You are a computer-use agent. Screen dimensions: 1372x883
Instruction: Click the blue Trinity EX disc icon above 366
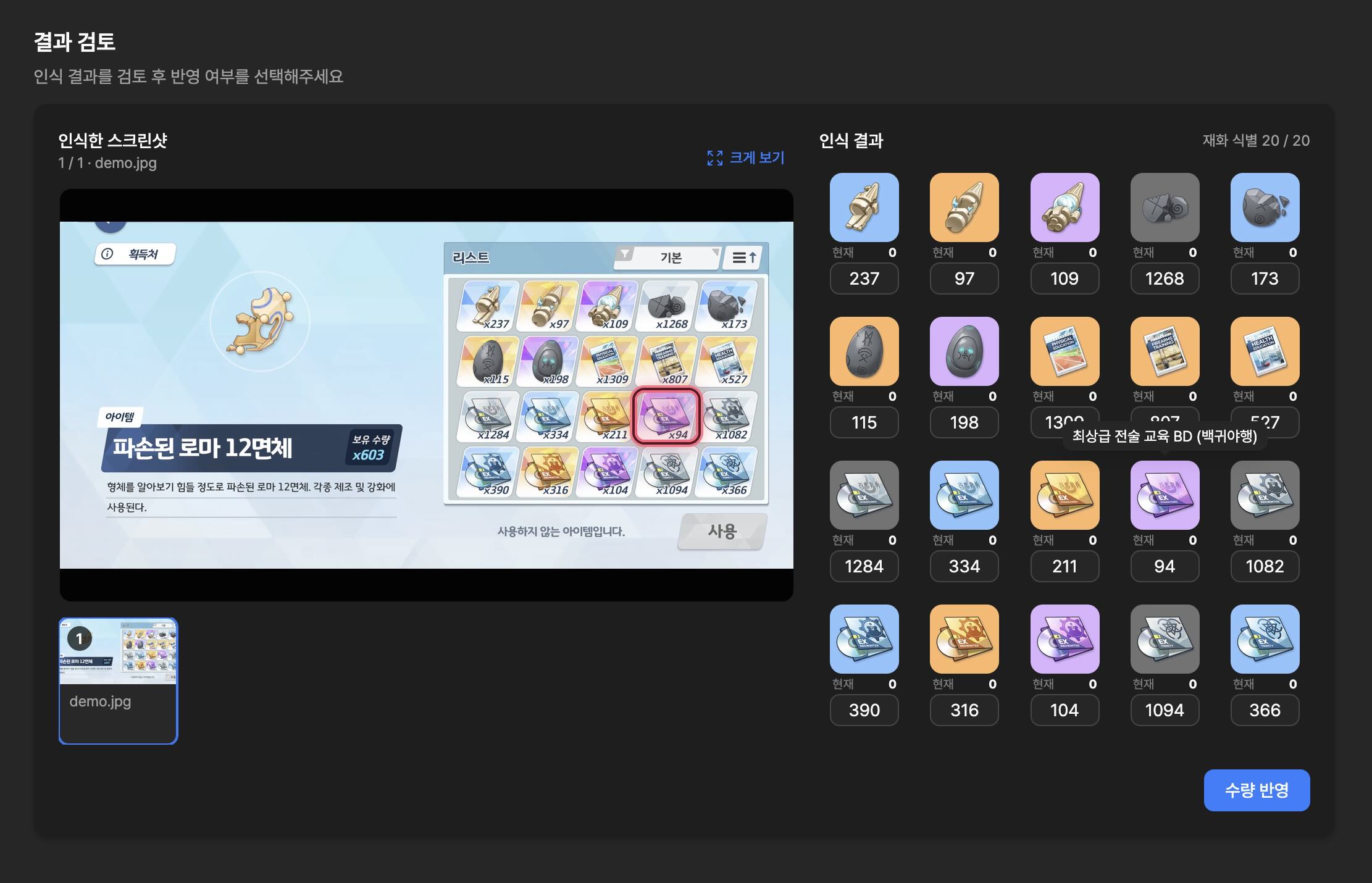tap(1265, 639)
